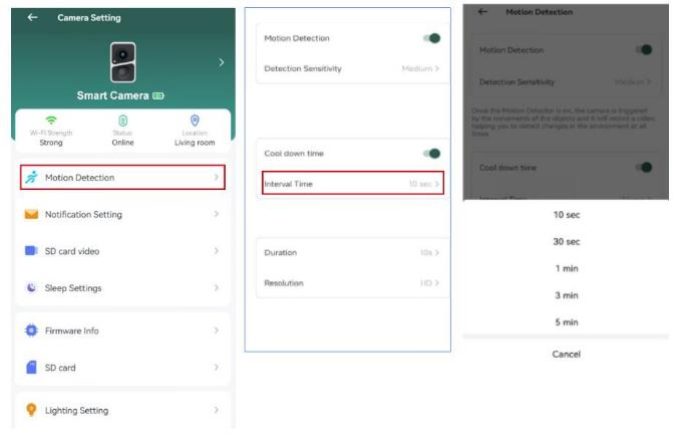The width and height of the screenshot is (680, 436).
Task: Select the 30 sec interval option
Action: point(566,242)
